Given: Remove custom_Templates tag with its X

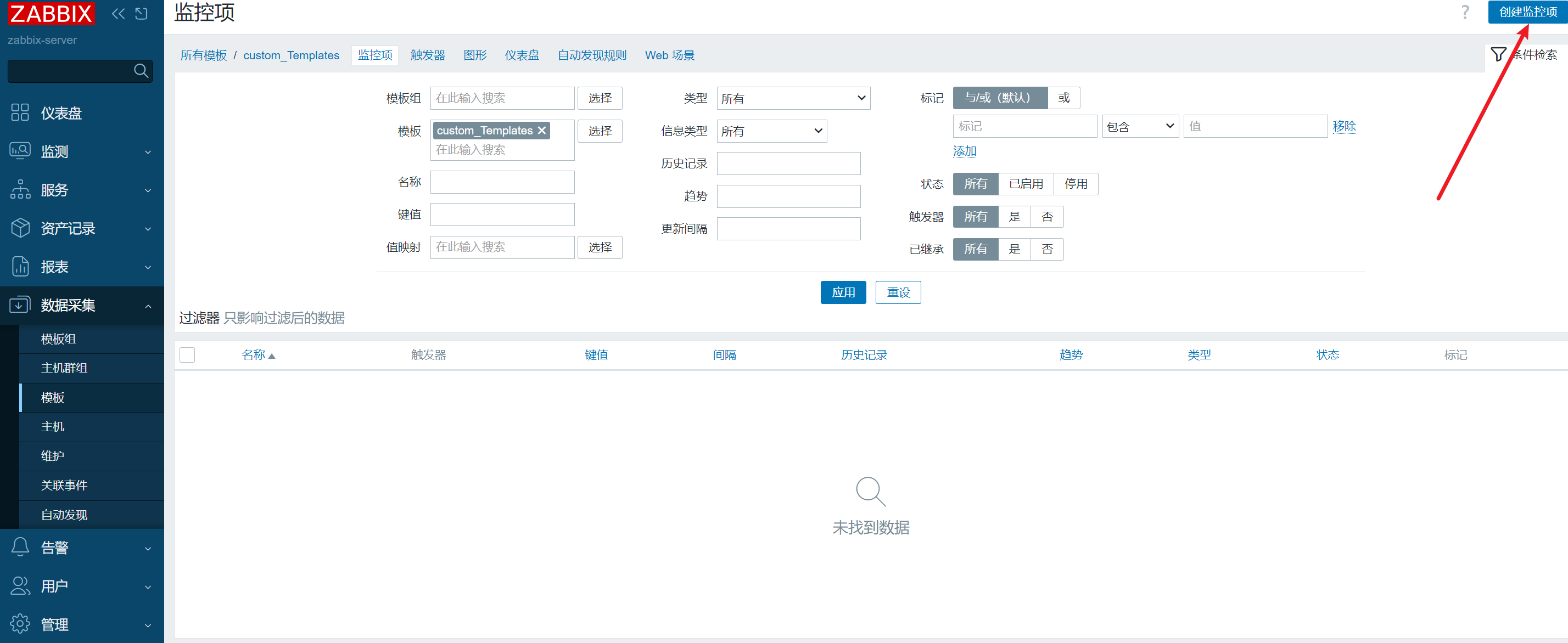Looking at the screenshot, I should coord(542,130).
